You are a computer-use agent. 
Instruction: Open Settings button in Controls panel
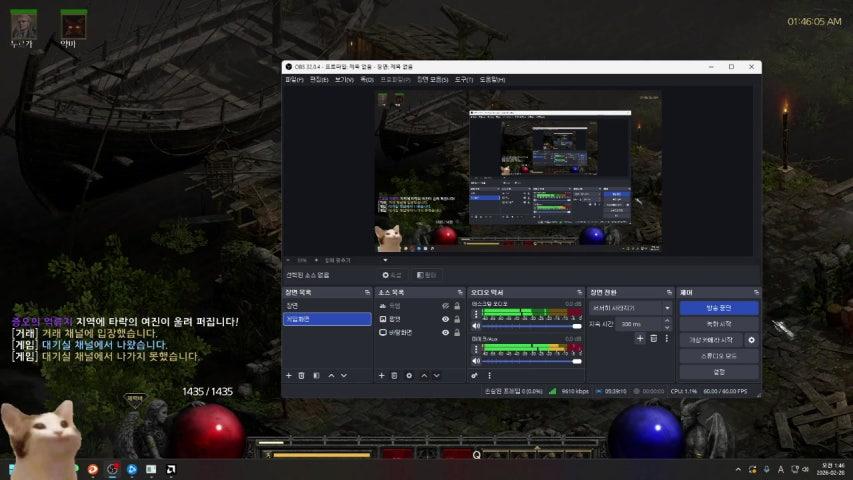(719, 372)
